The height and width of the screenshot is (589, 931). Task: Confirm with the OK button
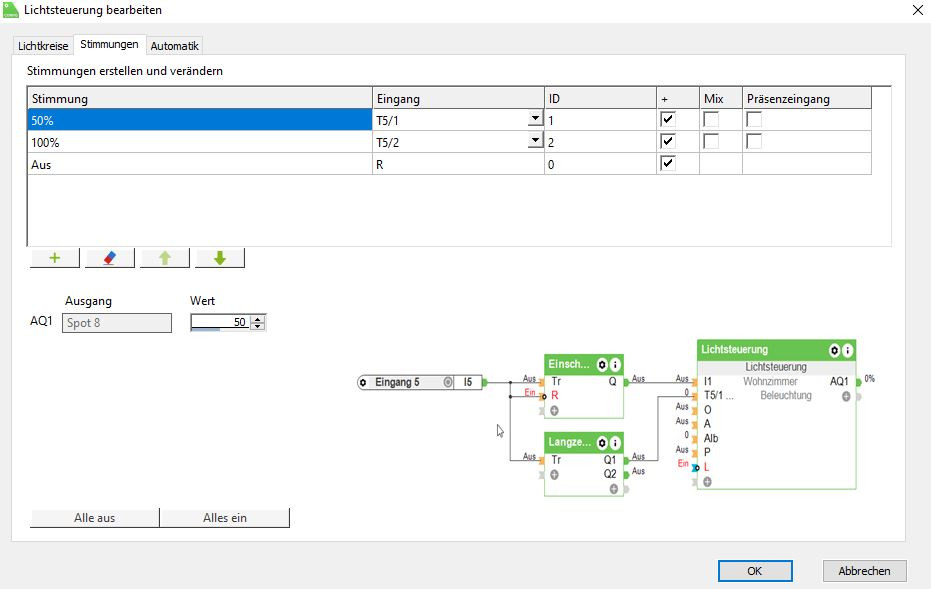pyautogui.click(x=755, y=571)
